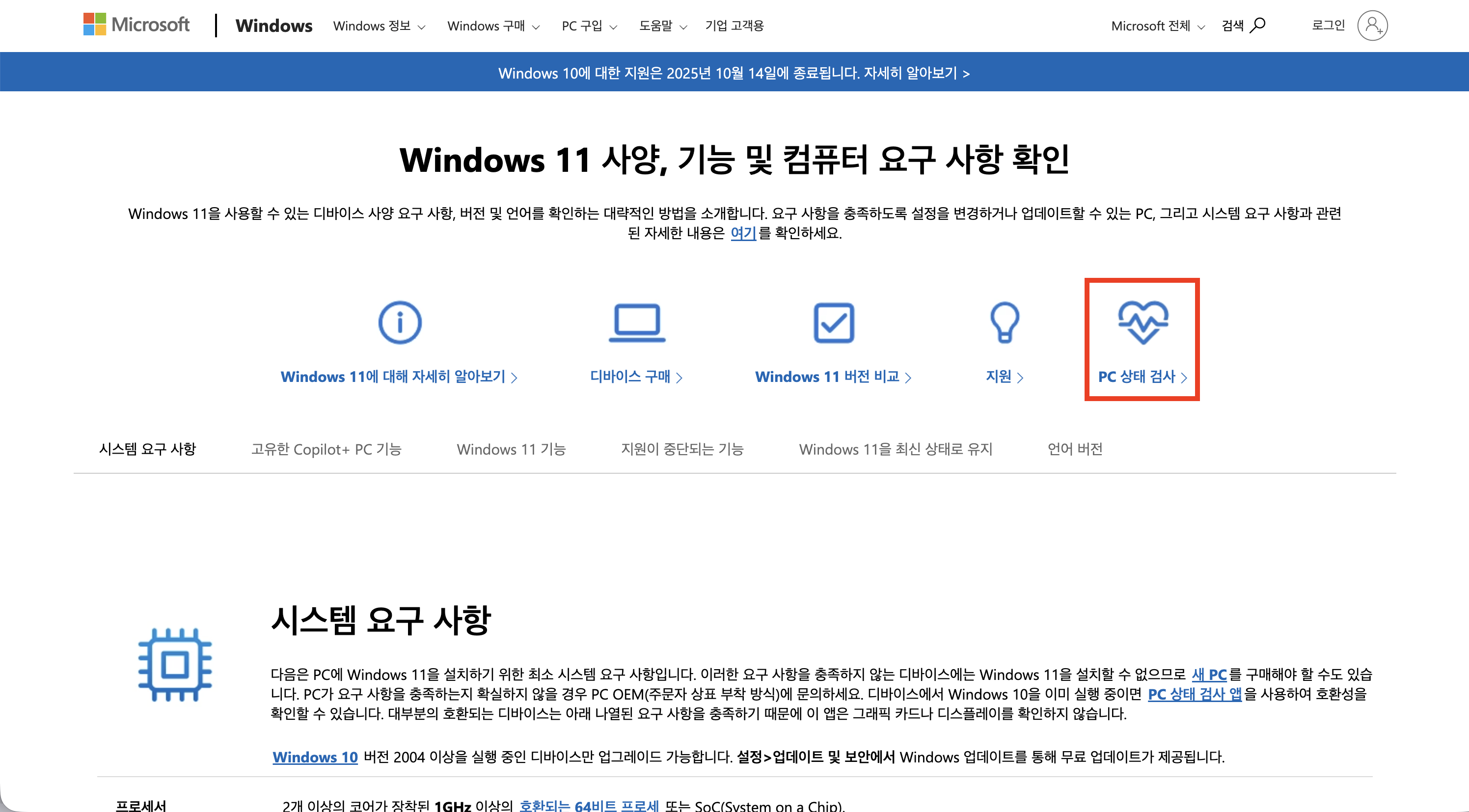Expand the Windows 정보 menu
Screen dimensions: 1469x812
379,26
